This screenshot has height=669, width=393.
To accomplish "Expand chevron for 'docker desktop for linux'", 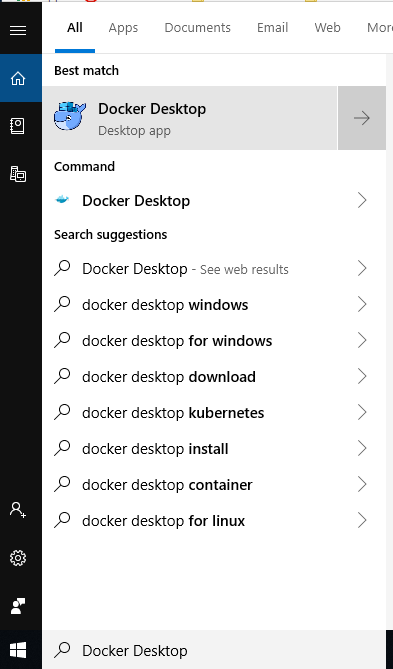I will pos(362,520).
